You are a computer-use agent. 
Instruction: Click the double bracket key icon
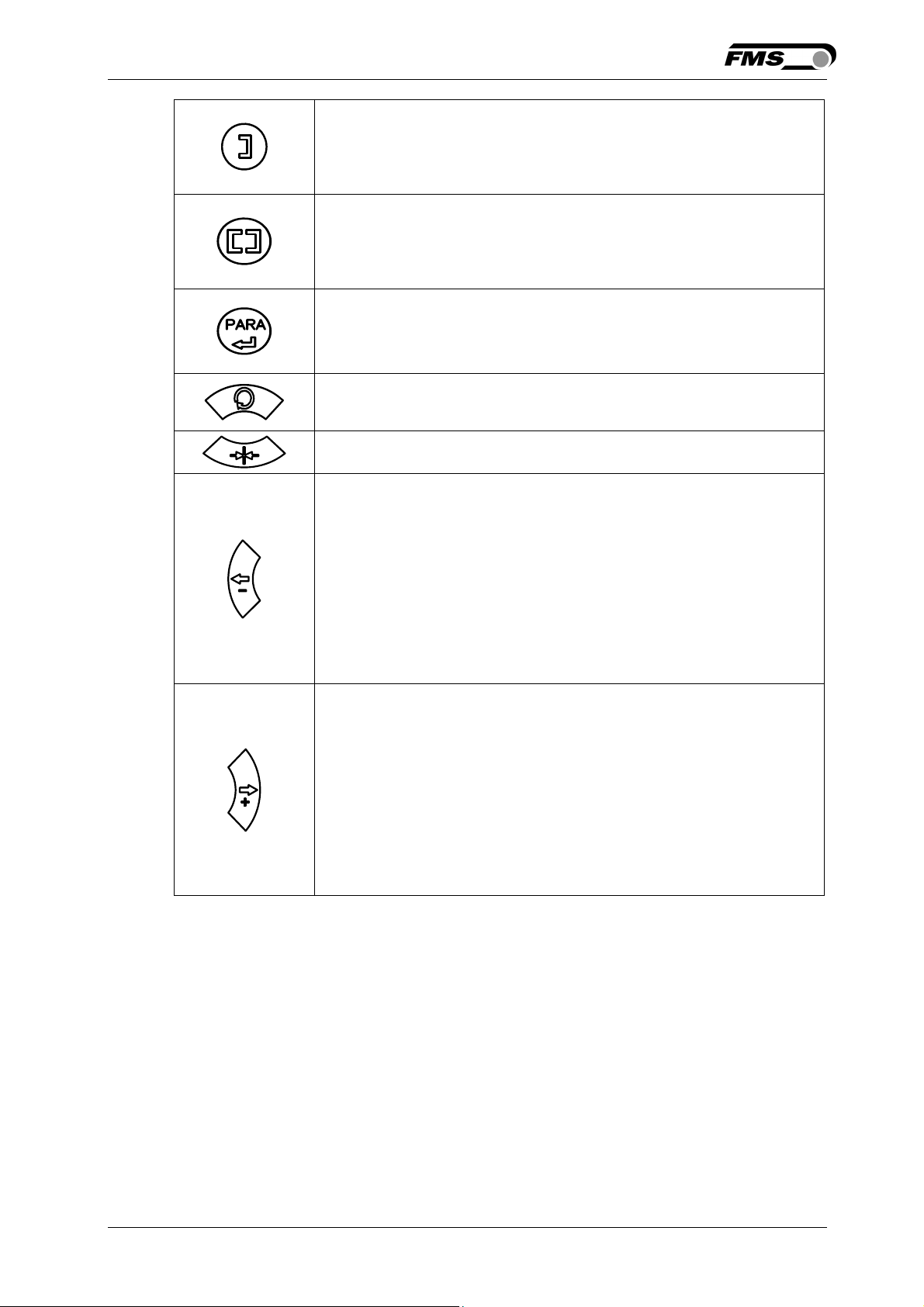point(244,242)
